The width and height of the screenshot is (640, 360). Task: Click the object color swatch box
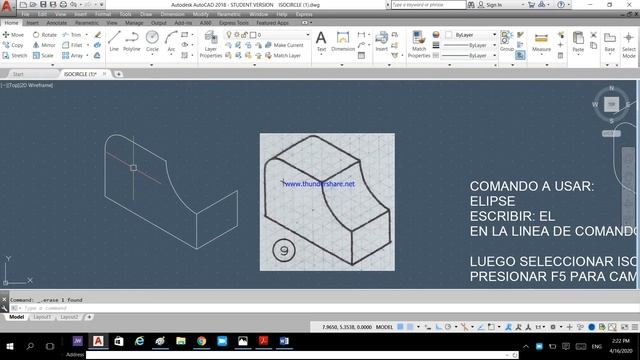point(449,35)
